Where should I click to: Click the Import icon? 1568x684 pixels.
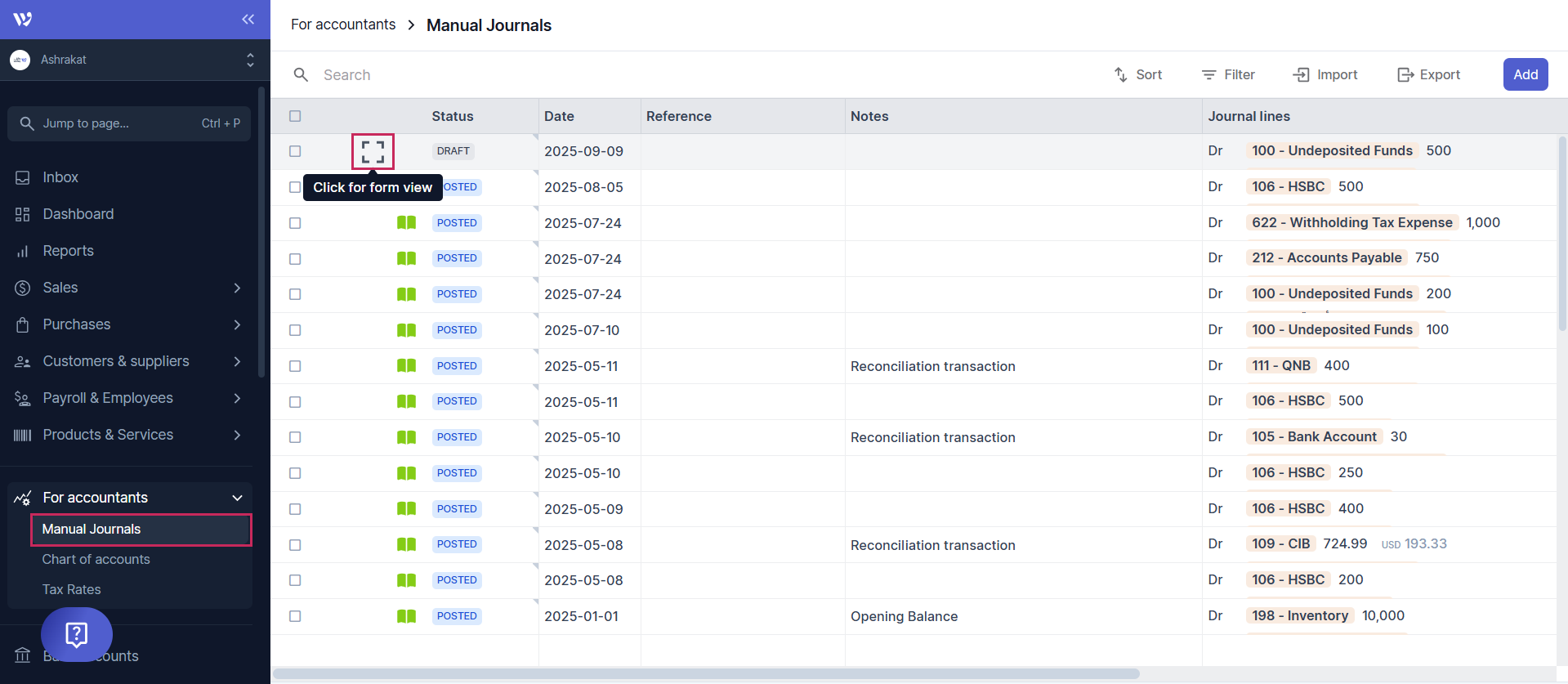1301,75
